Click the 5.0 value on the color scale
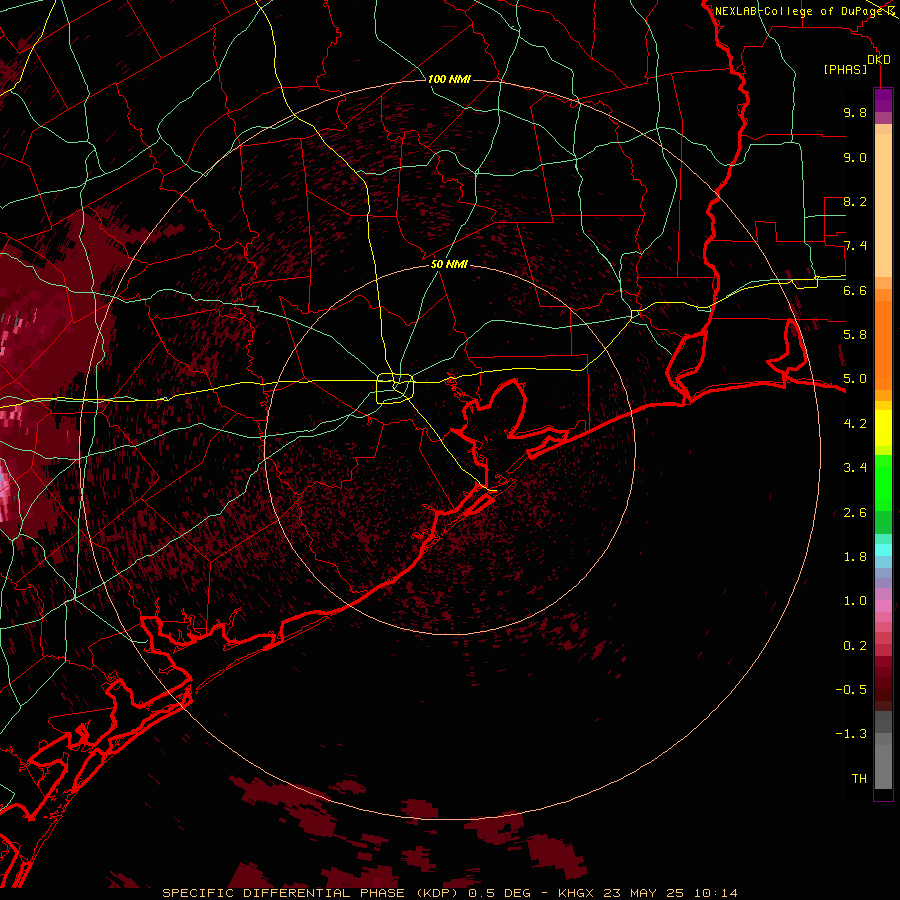Viewport: 900px width, 900px height. click(x=855, y=379)
